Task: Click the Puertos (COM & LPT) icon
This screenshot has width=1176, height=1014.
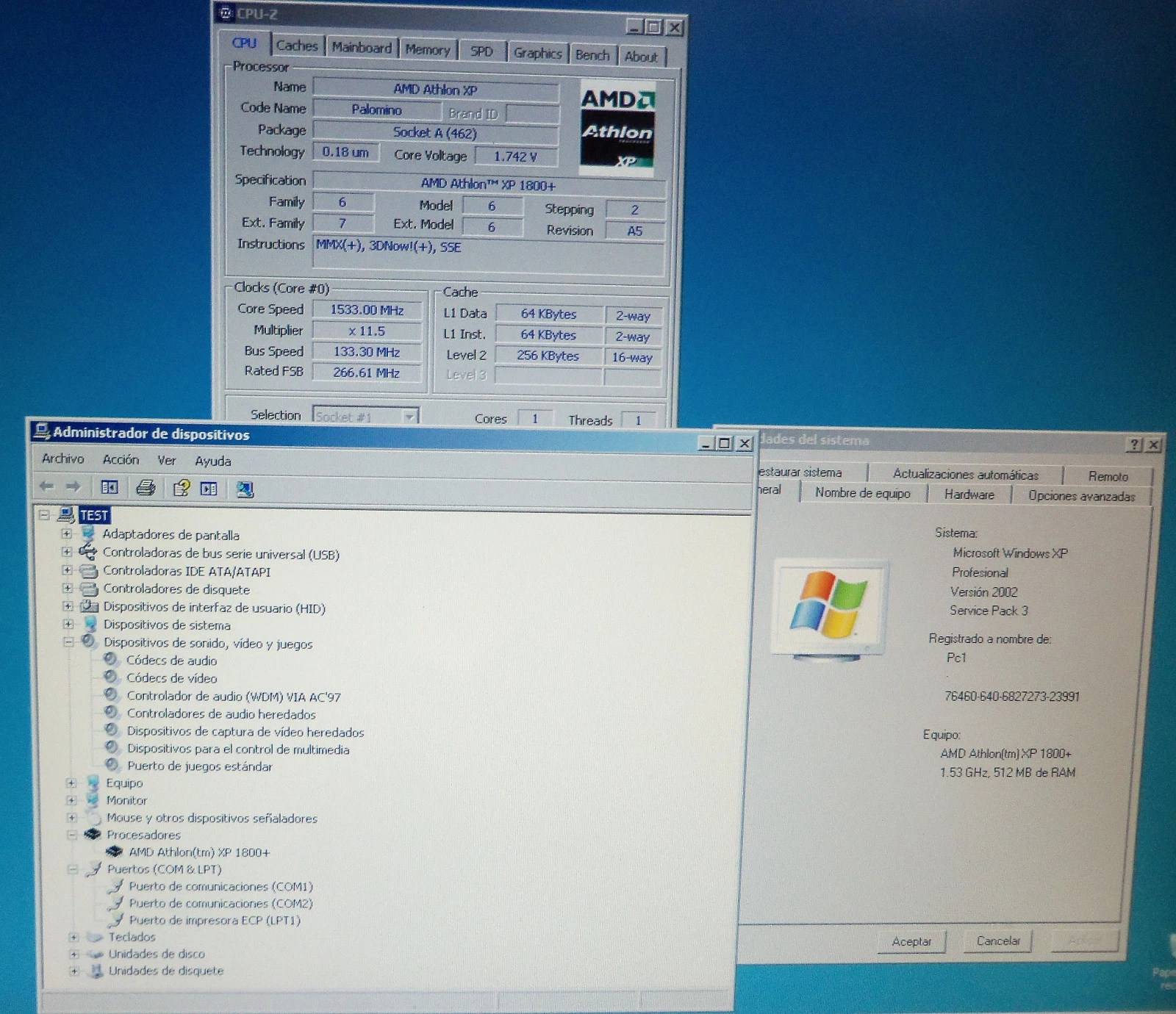Action: tap(93, 869)
